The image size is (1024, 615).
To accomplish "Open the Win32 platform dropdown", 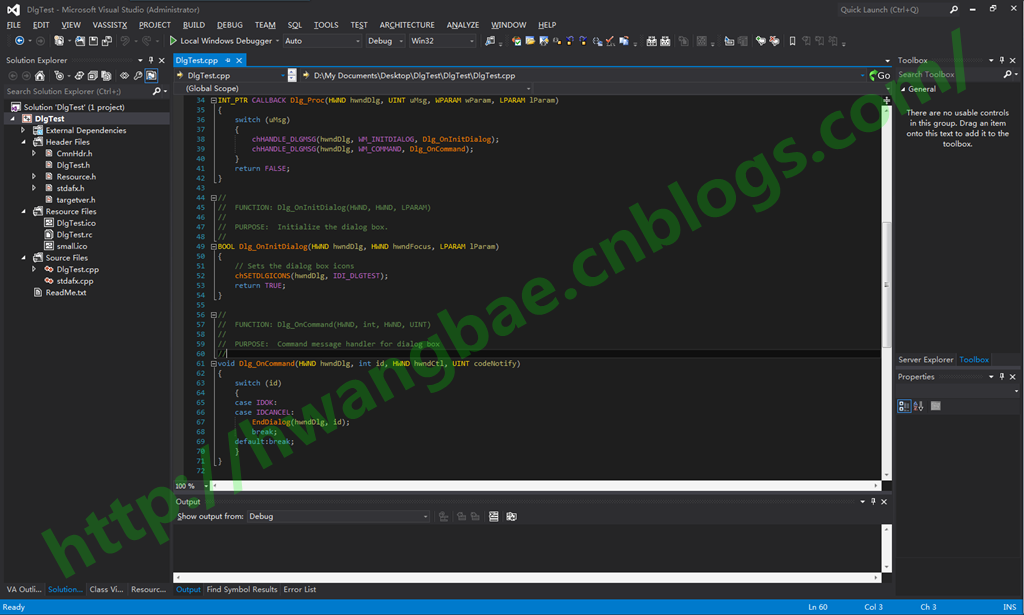I will click(x=438, y=41).
